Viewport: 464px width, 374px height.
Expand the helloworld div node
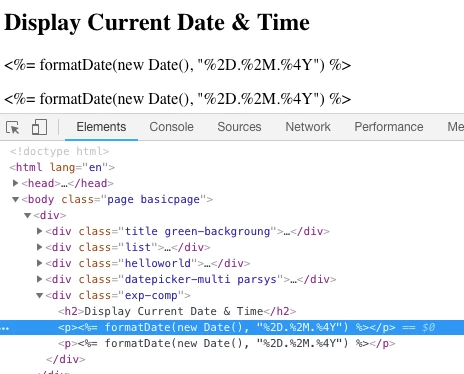pos(39,263)
